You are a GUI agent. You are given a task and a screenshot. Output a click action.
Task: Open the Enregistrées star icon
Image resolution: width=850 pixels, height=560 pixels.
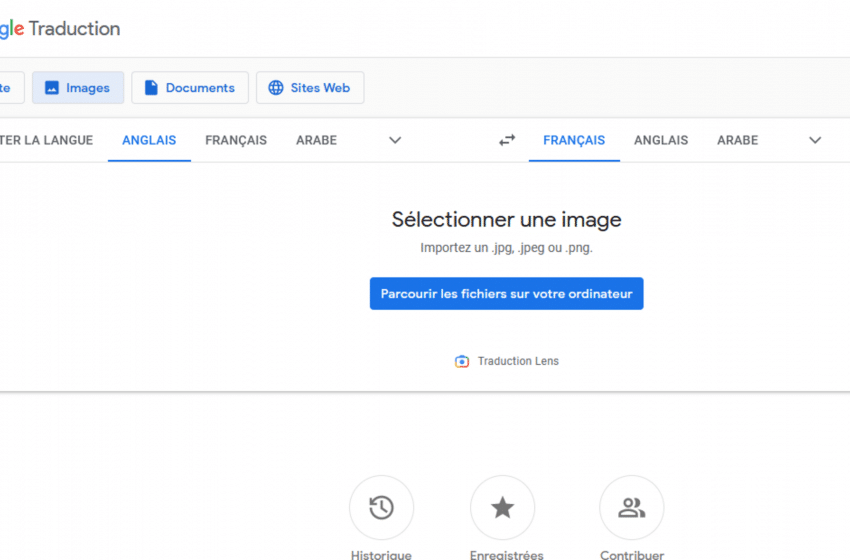pos(503,508)
